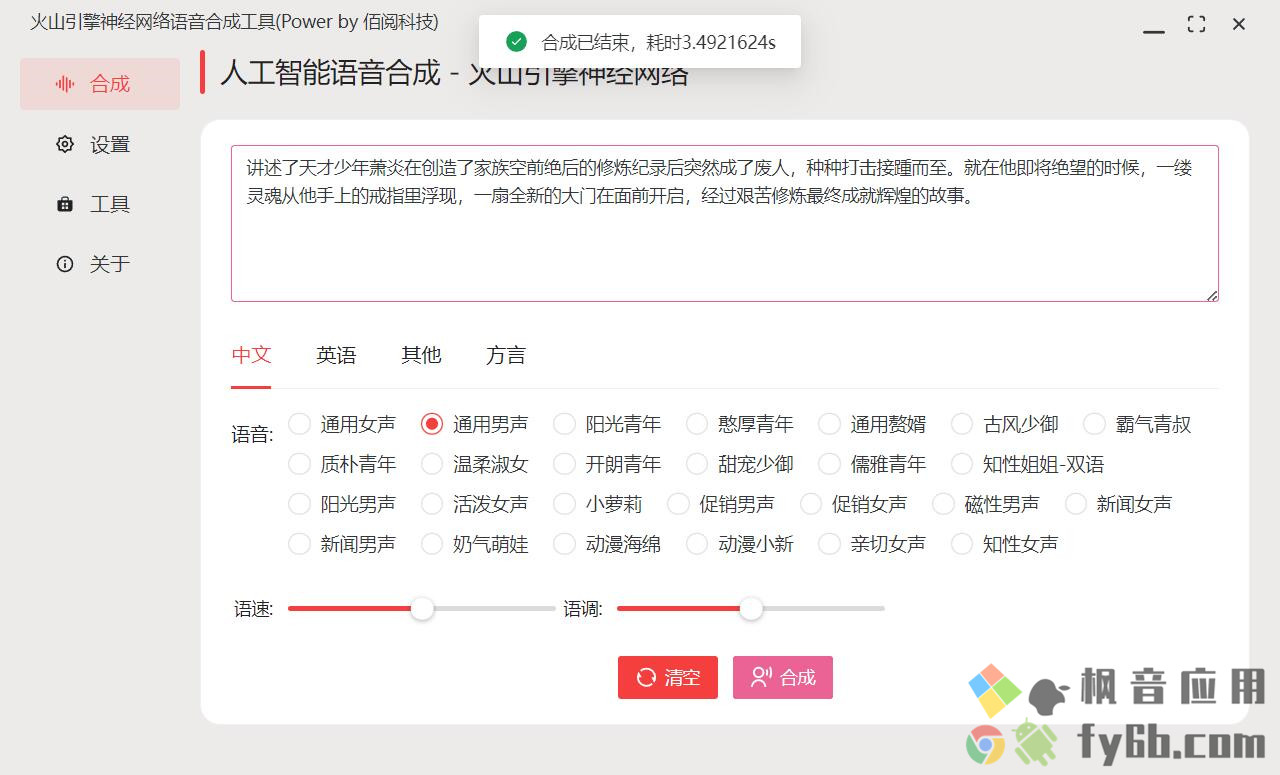Click the refresh icon on the 清空 button
The height and width of the screenshot is (775, 1280).
[646, 677]
